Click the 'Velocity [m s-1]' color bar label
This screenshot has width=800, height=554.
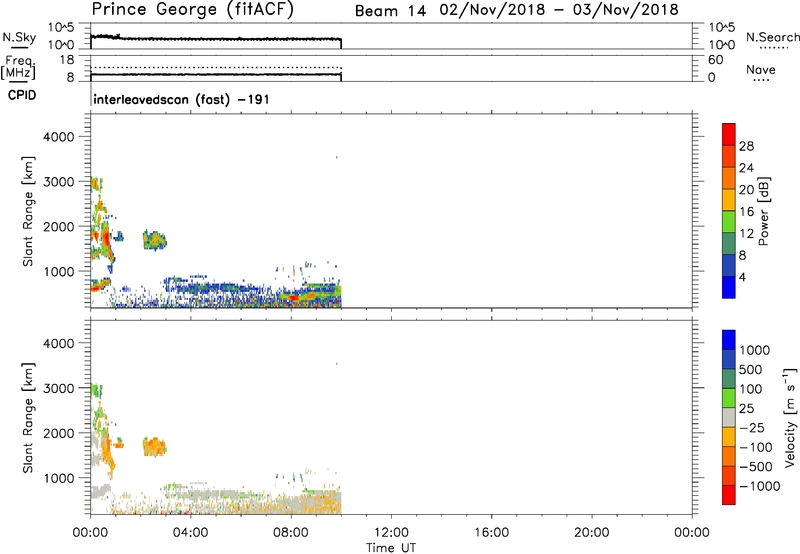(x=790, y=417)
